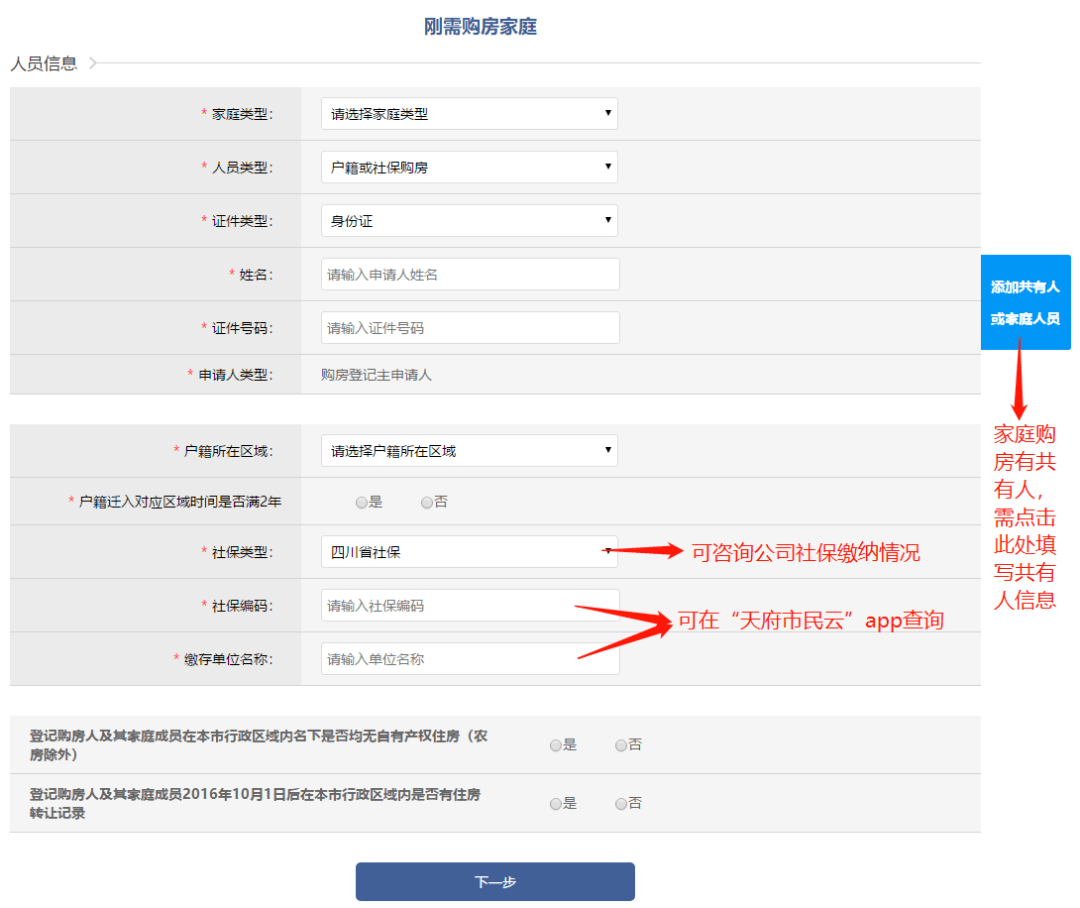Screen dimensions: 1080x908
Task: Click the 人员信息 section label
Action: click(44, 63)
